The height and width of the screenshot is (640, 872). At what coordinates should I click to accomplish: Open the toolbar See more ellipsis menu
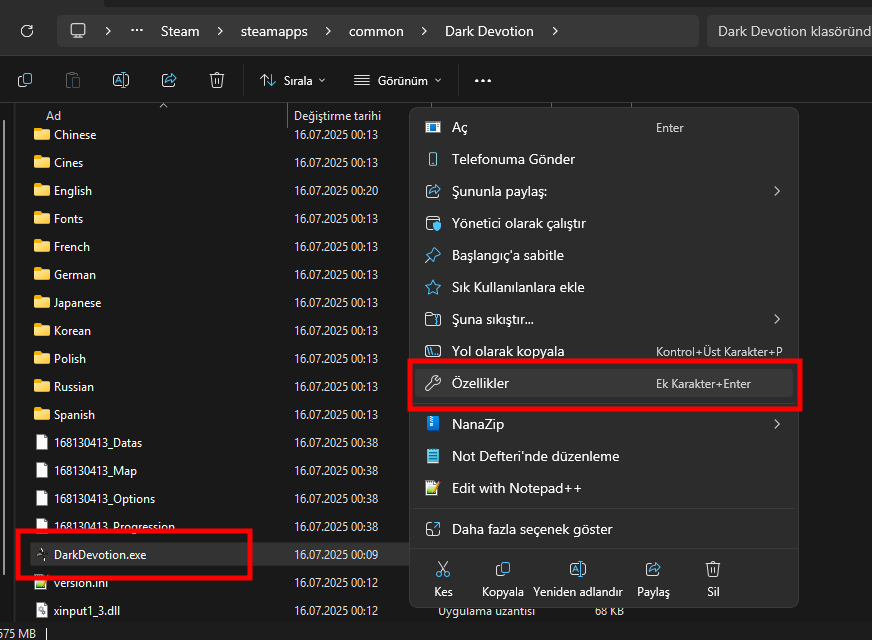[483, 81]
